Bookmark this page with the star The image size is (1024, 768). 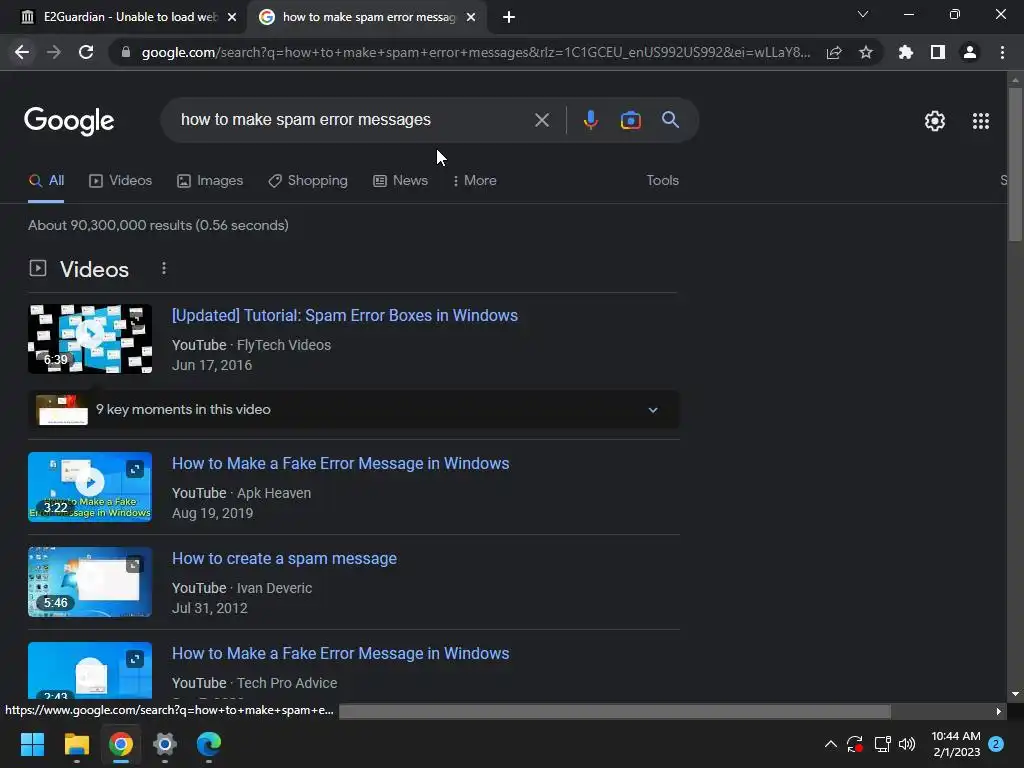tap(866, 52)
